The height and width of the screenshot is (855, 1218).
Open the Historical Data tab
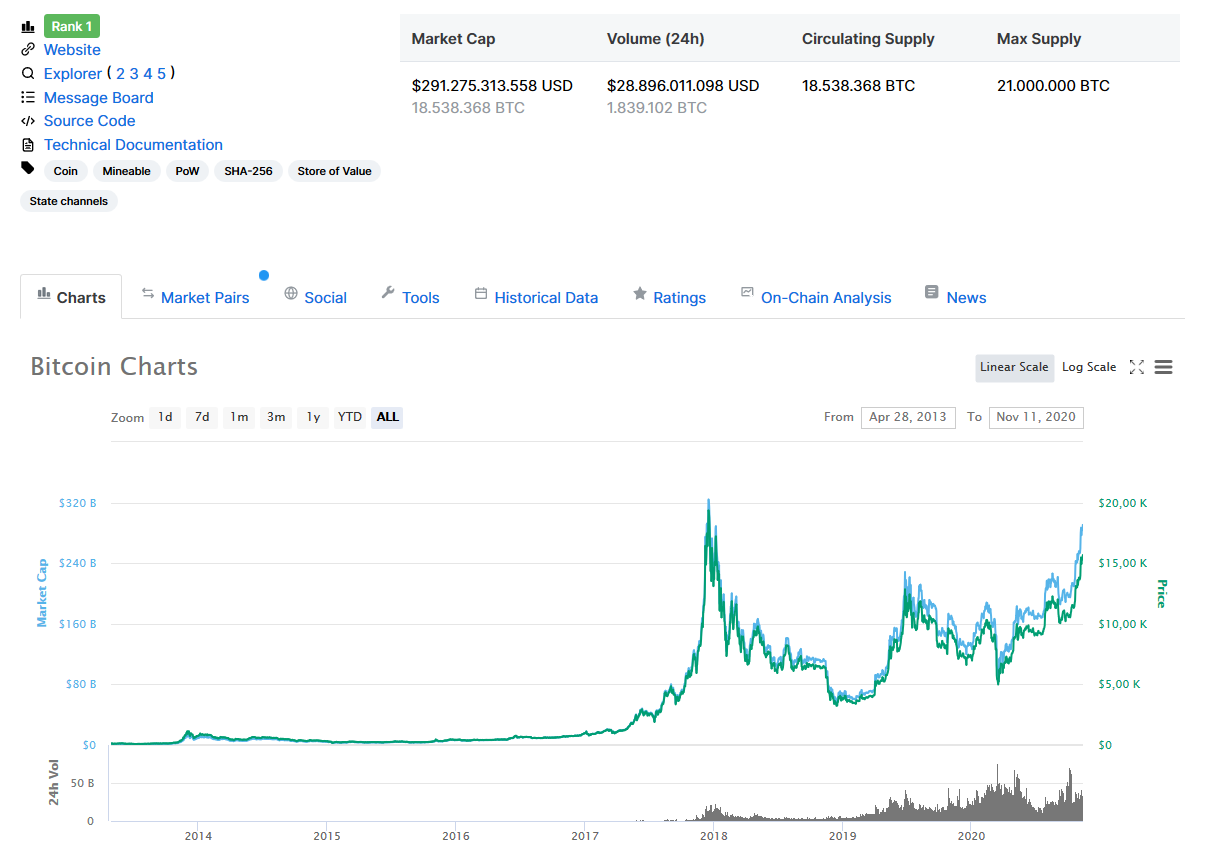click(536, 297)
